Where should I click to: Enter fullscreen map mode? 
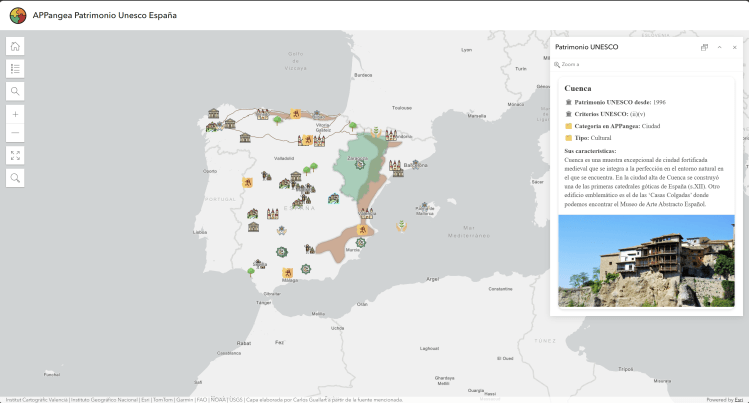point(15,156)
